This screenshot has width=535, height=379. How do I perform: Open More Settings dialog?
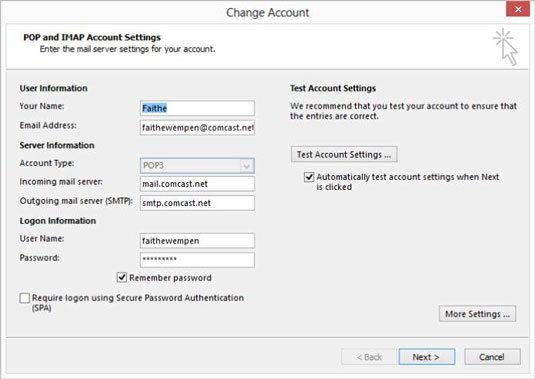pos(477,314)
